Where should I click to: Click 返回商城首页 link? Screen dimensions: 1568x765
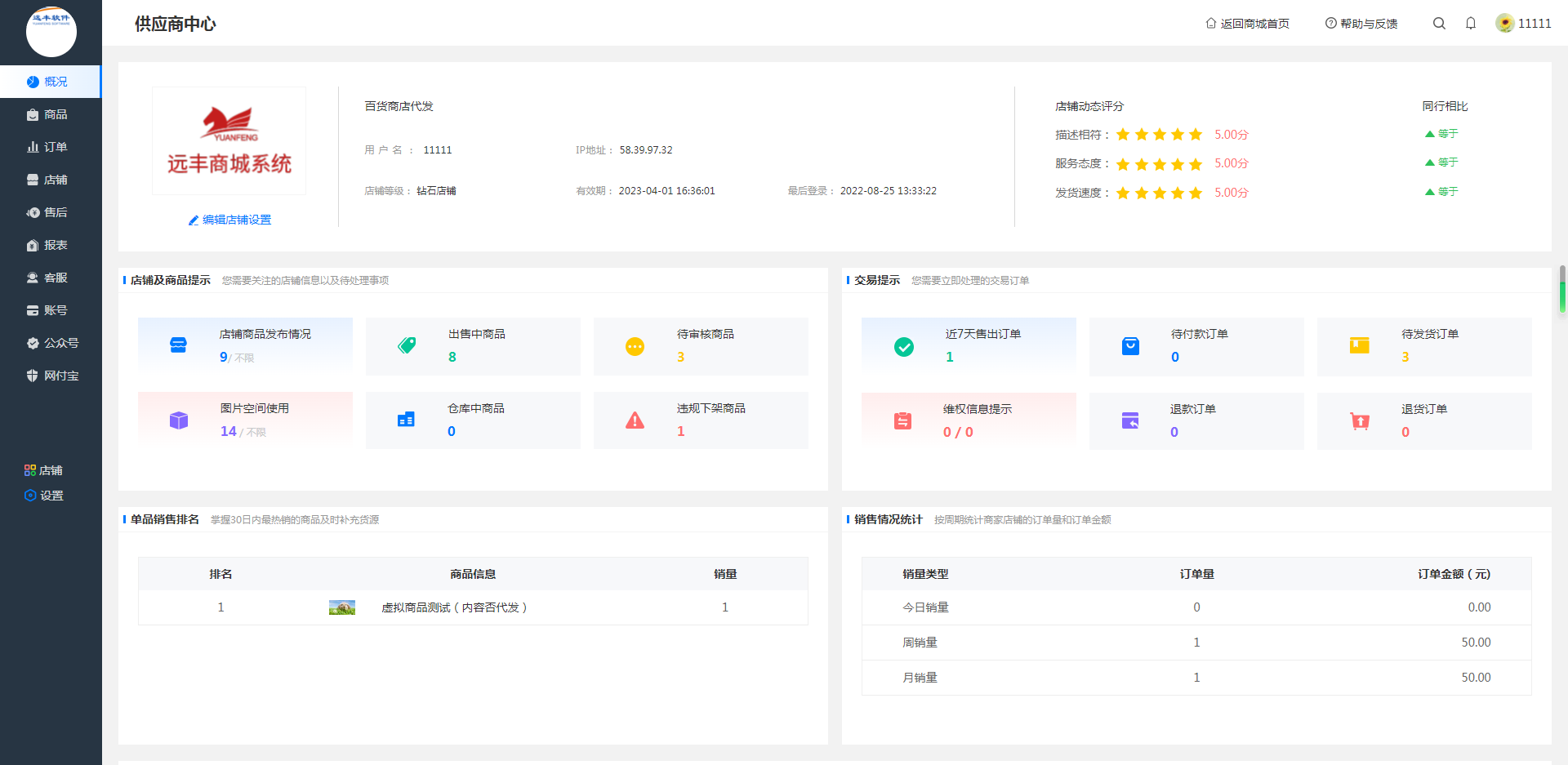(1248, 24)
